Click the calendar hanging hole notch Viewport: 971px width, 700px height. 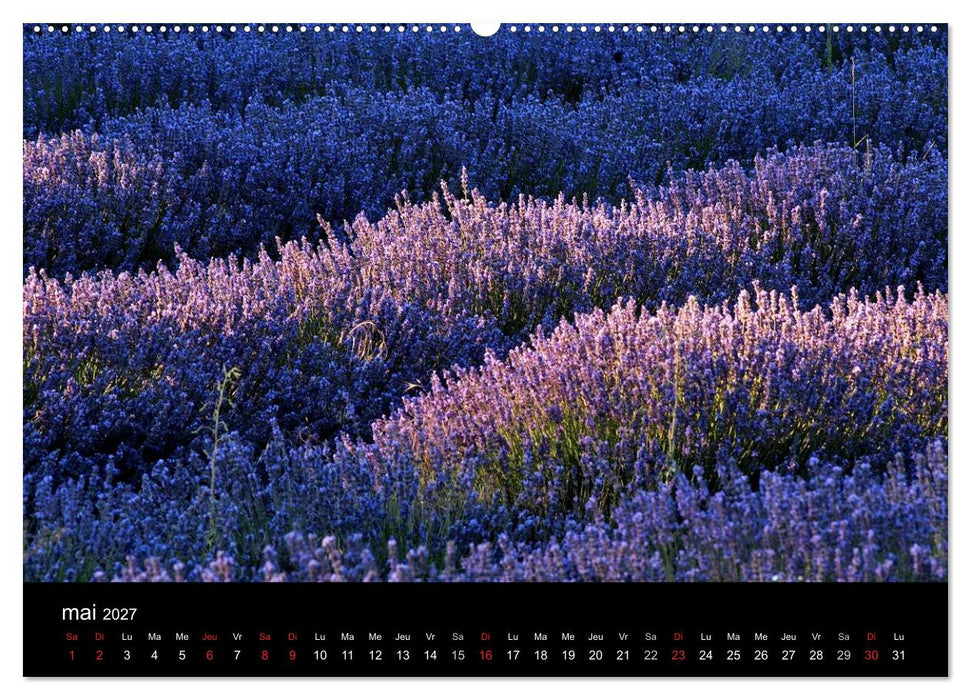point(486,28)
